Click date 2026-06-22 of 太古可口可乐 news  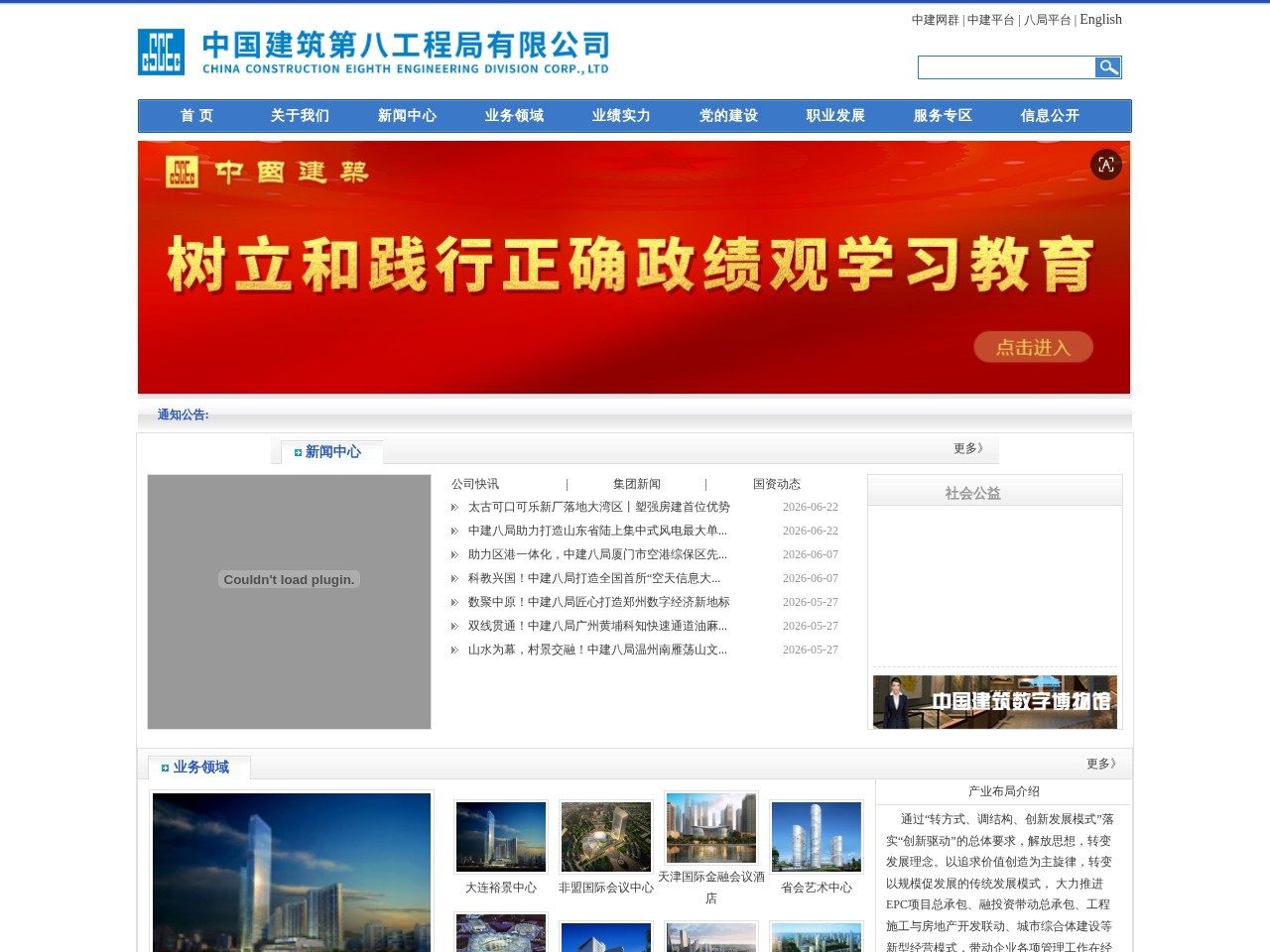point(811,507)
